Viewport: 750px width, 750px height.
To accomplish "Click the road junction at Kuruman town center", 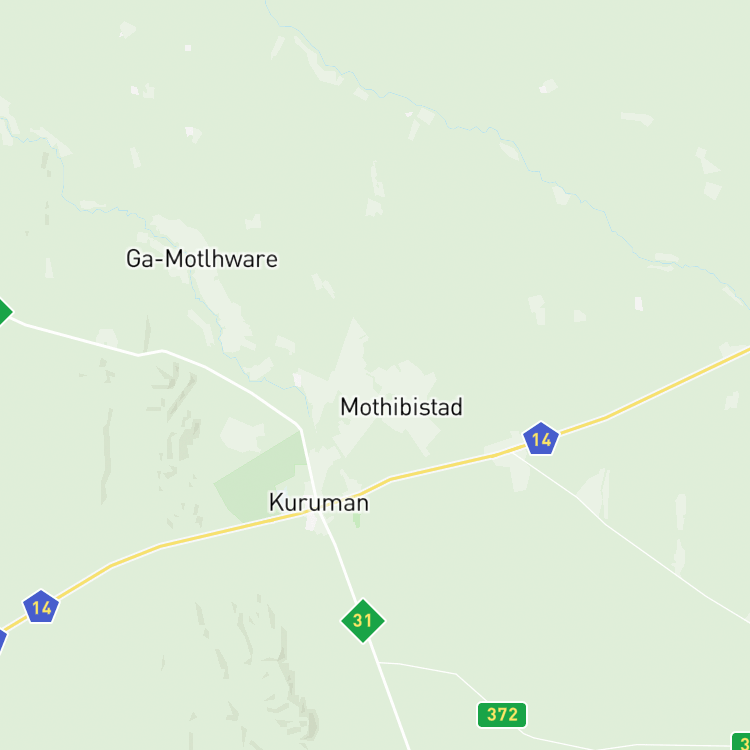I will click(x=319, y=513).
